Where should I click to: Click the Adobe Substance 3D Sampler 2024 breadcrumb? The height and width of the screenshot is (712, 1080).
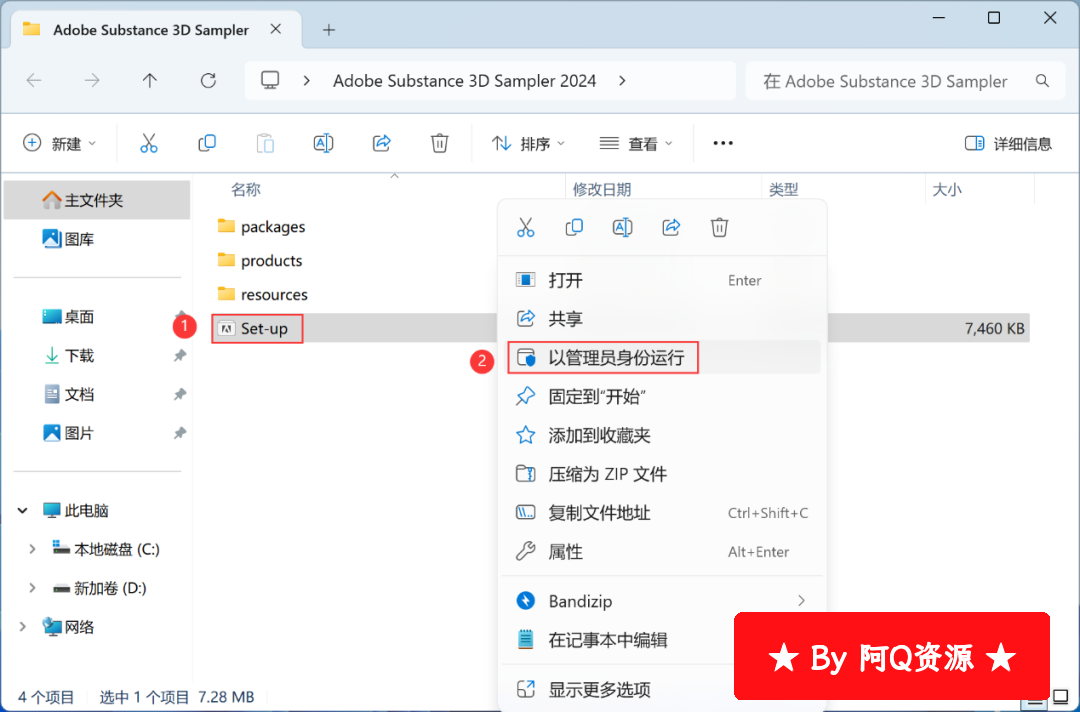click(464, 81)
